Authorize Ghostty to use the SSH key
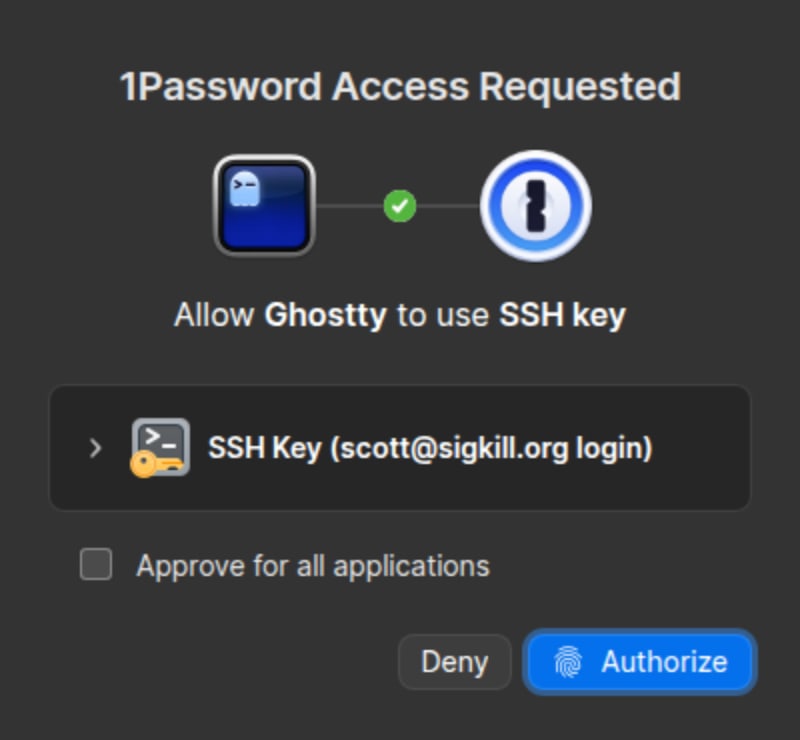This screenshot has height=740, width=800. point(640,662)
